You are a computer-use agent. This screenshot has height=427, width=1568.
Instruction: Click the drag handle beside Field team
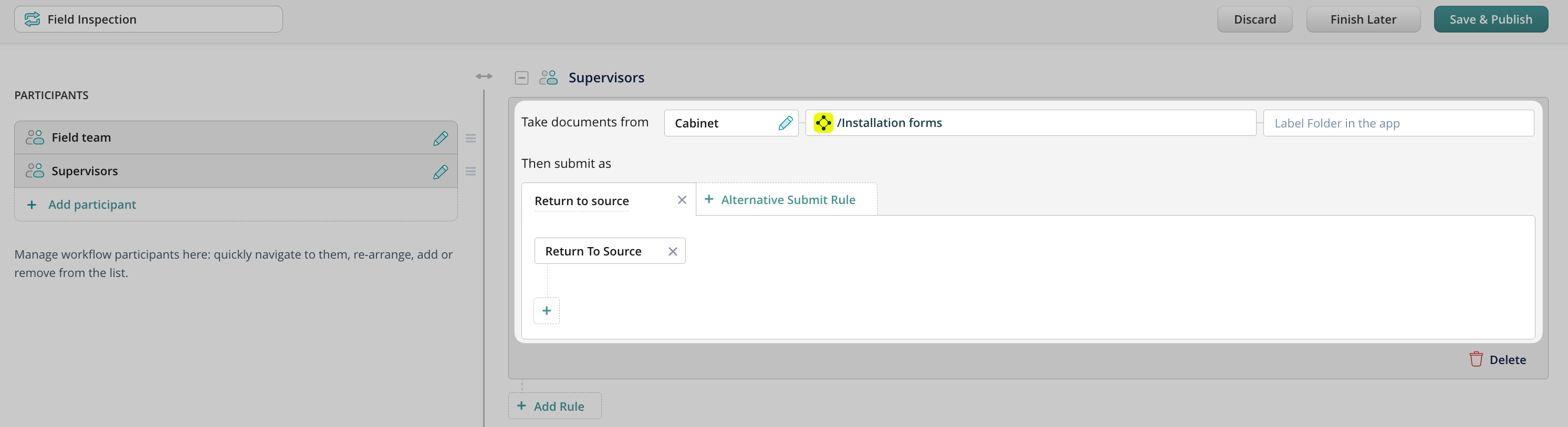(x=471, y=138)
